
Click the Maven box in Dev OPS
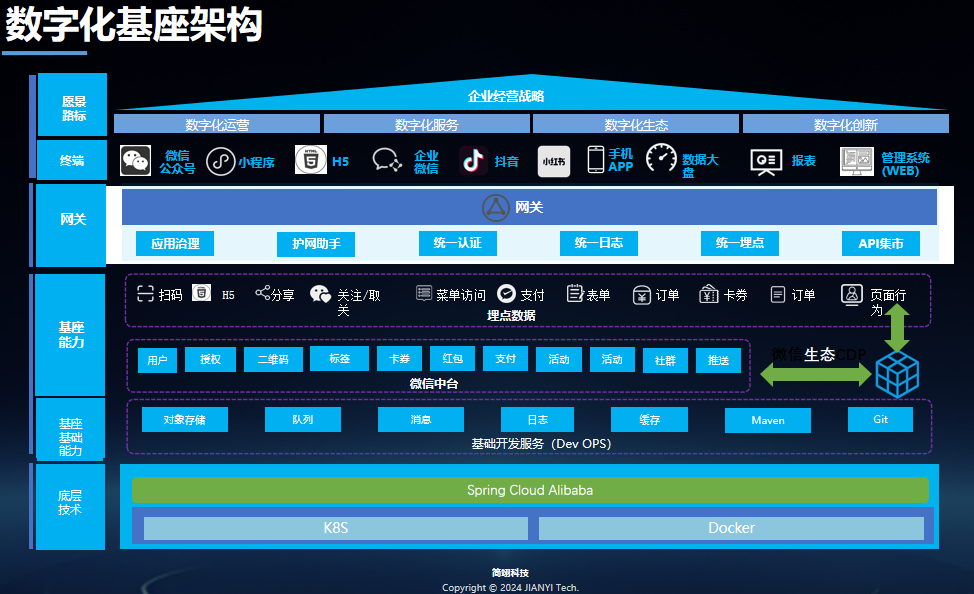tap(768, 420)
